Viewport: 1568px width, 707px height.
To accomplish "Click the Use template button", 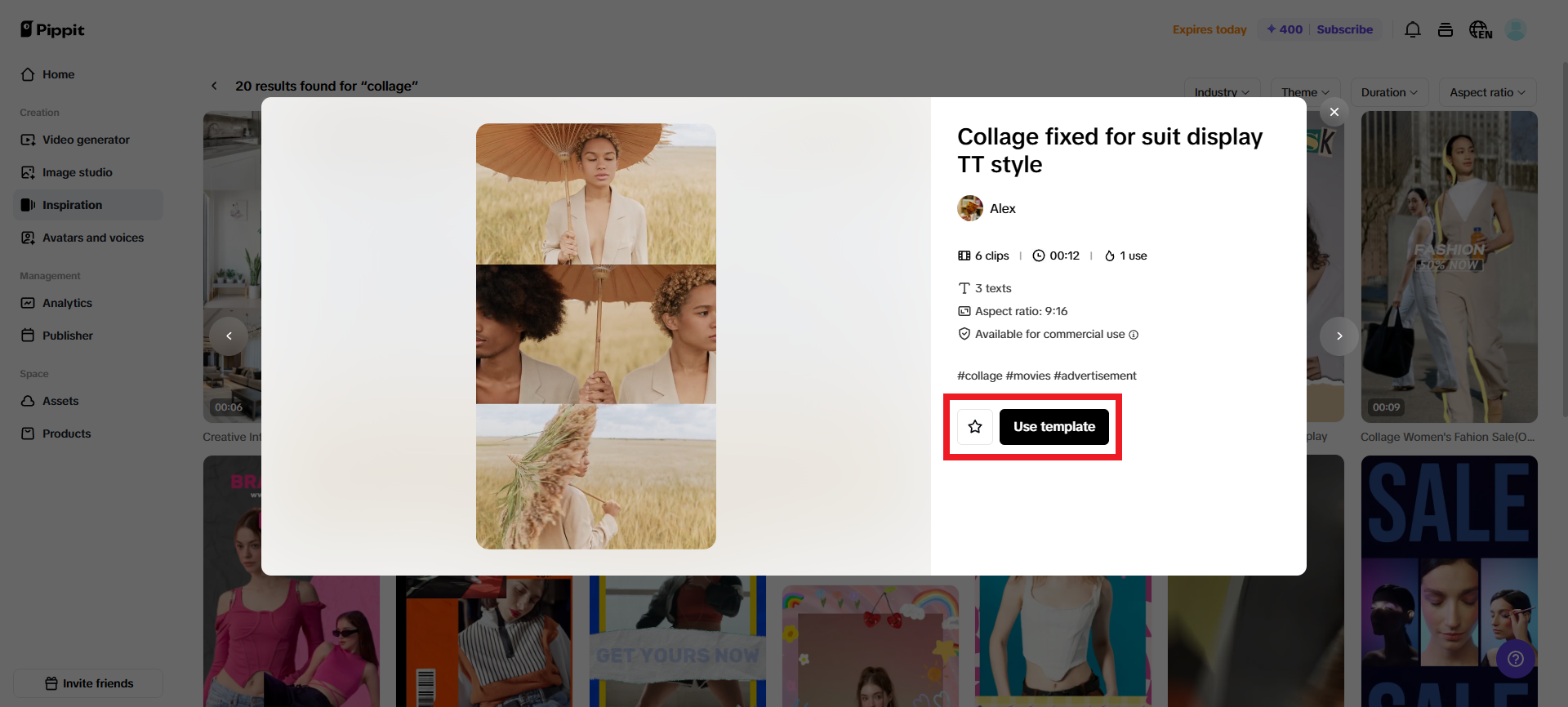I will click(1053, 427).
